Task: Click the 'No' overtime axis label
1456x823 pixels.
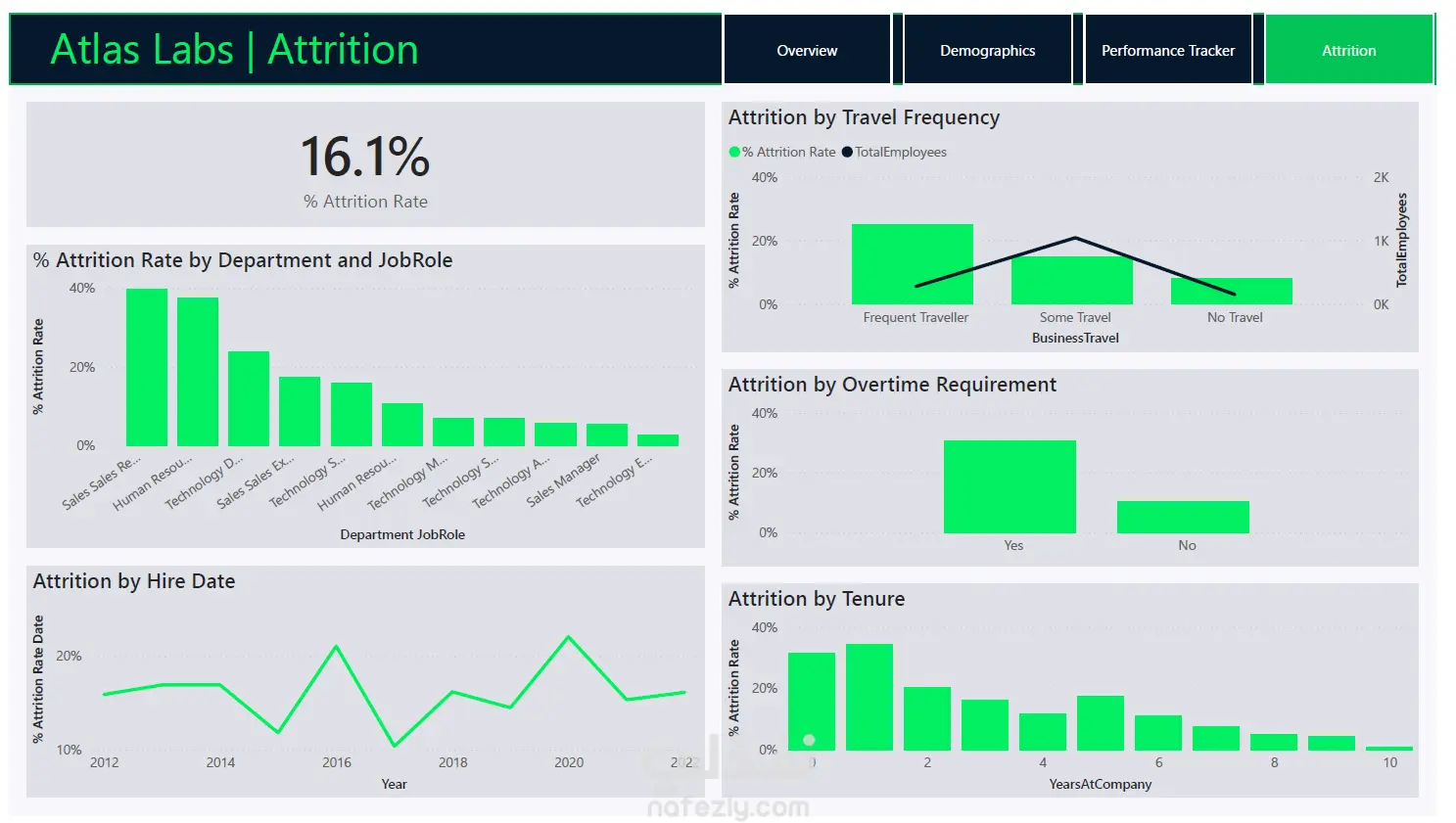Action: coord(1187,545)
